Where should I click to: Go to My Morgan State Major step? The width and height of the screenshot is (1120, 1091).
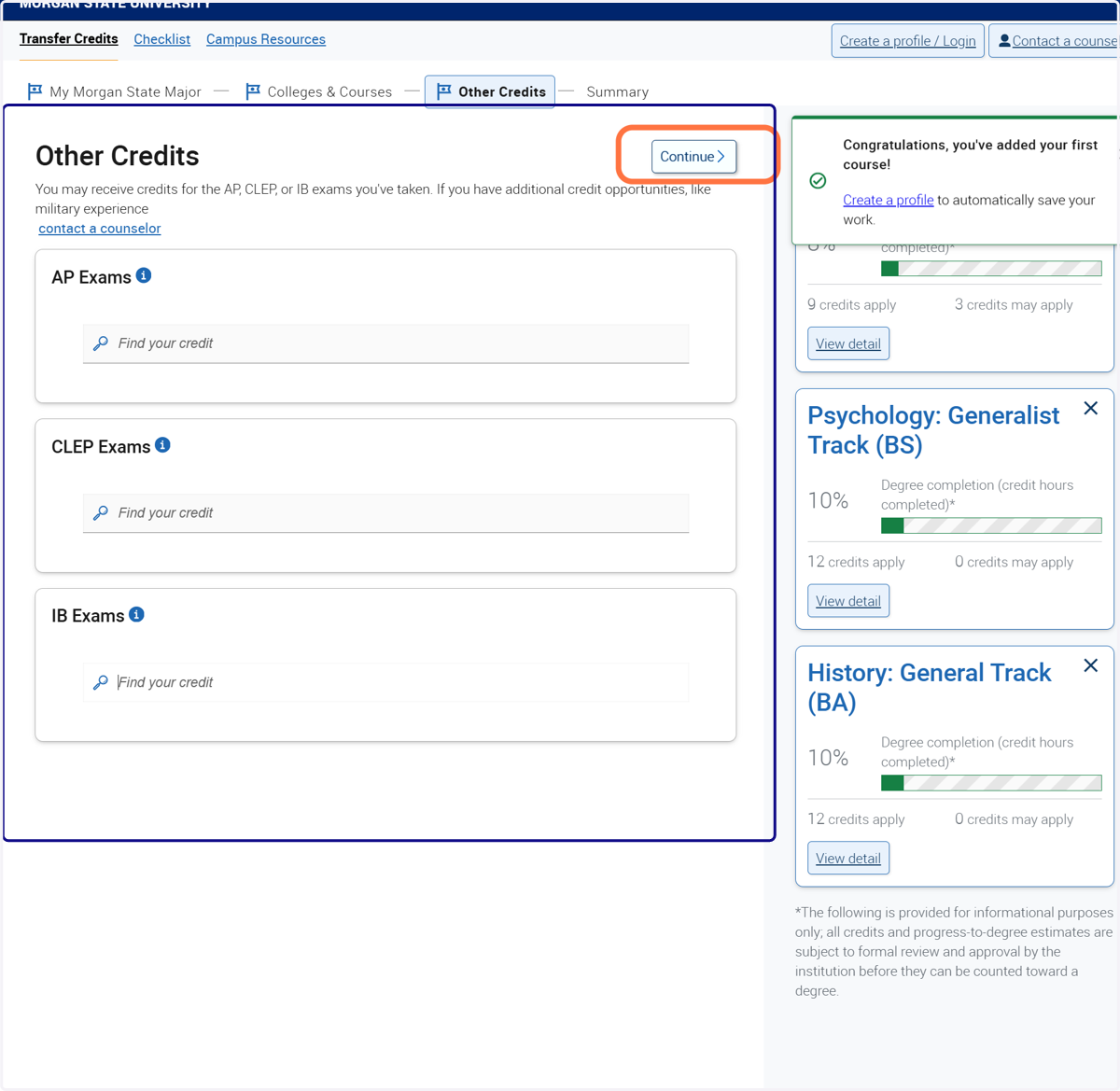pyautogui.click(x=115, y=91)
